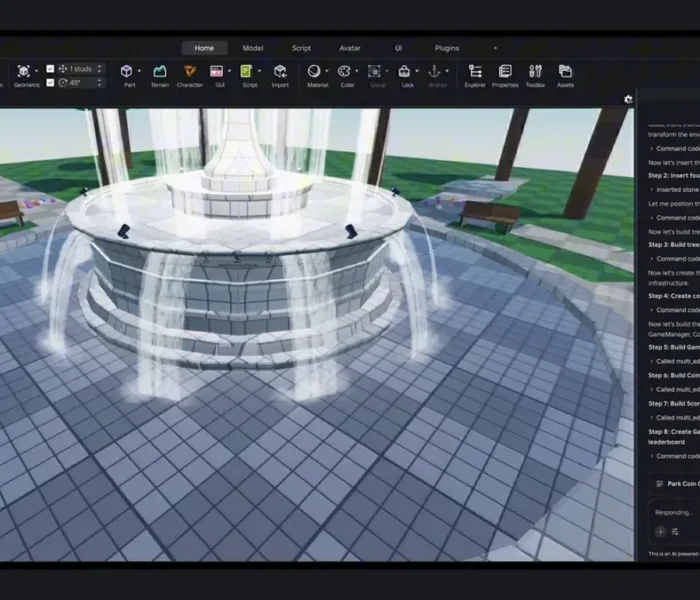The image size is (700, 600).
Task: Switch to the Home tab
Action: (204, 48)
